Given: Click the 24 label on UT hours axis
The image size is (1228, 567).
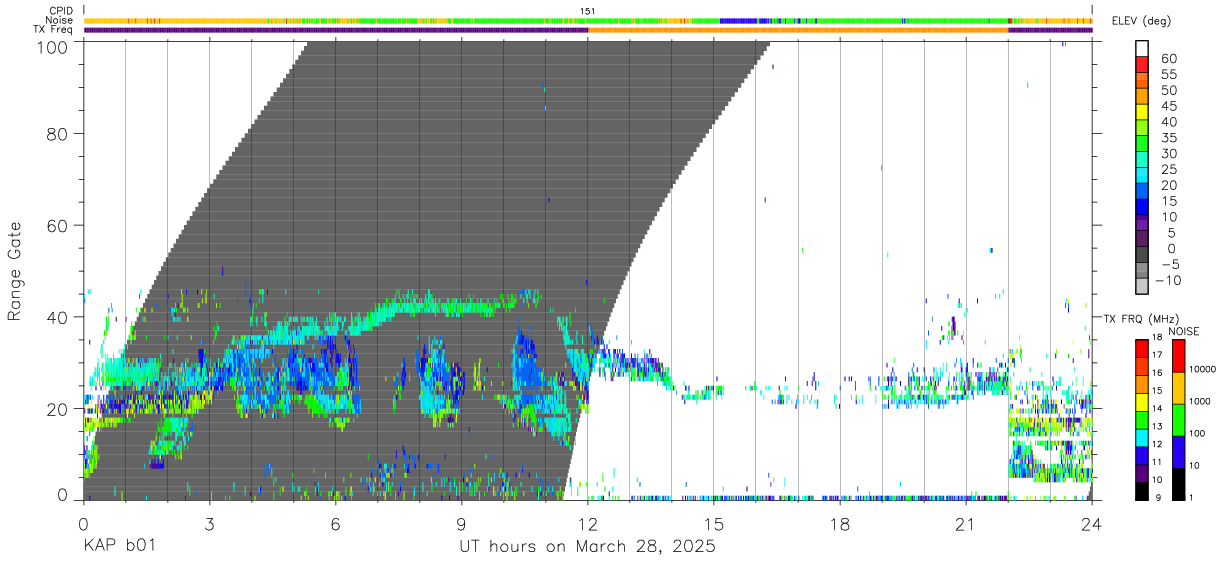Looking at the screenshot, I should pyautogui.click(x=1092, y=523).
